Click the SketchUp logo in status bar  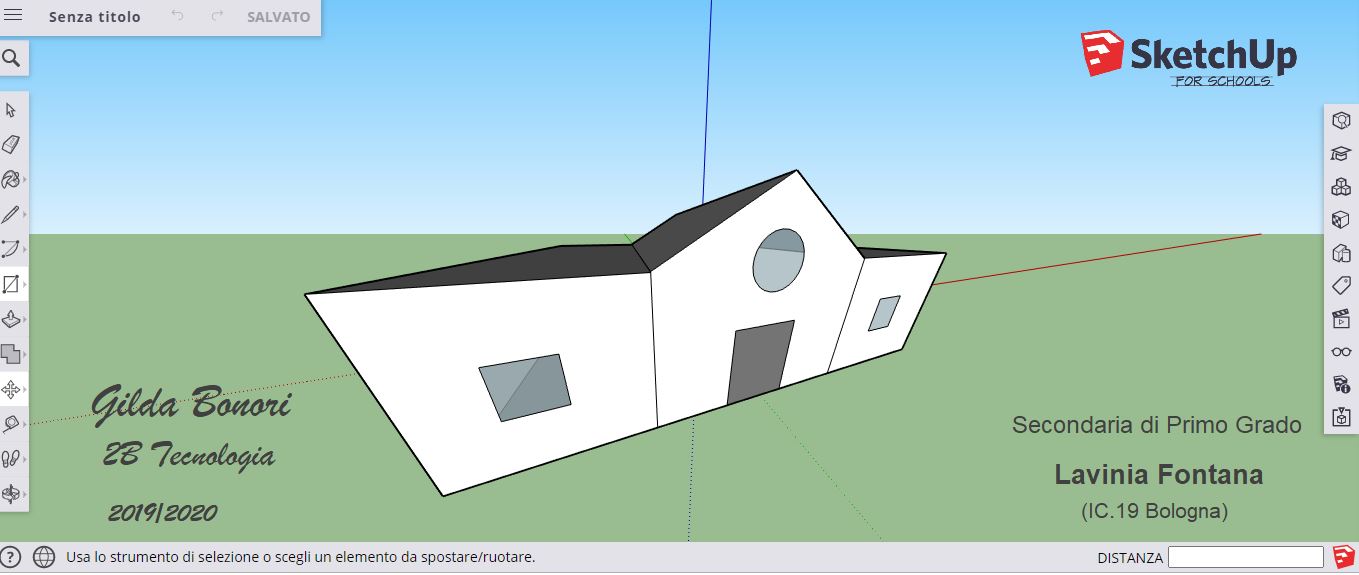point(1344,556)
